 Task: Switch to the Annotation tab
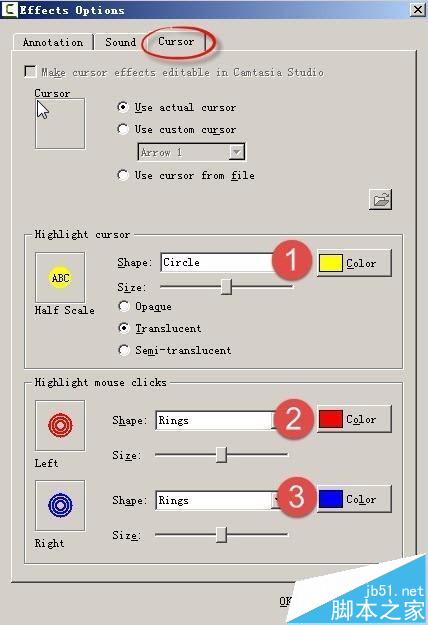[53, 42]
